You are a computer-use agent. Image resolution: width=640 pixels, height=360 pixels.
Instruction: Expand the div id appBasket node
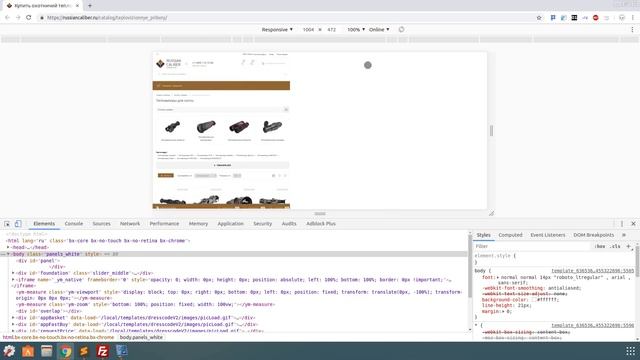point(13,318)
